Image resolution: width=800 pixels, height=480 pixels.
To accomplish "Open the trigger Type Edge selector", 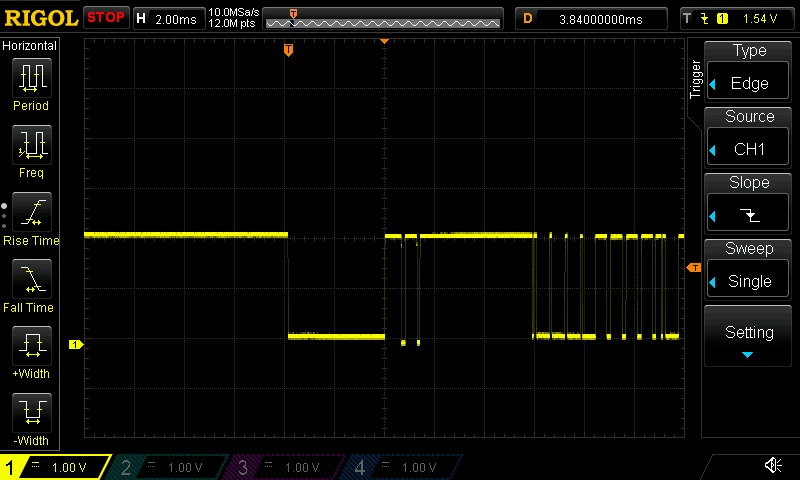I will (x=749, y=70).
